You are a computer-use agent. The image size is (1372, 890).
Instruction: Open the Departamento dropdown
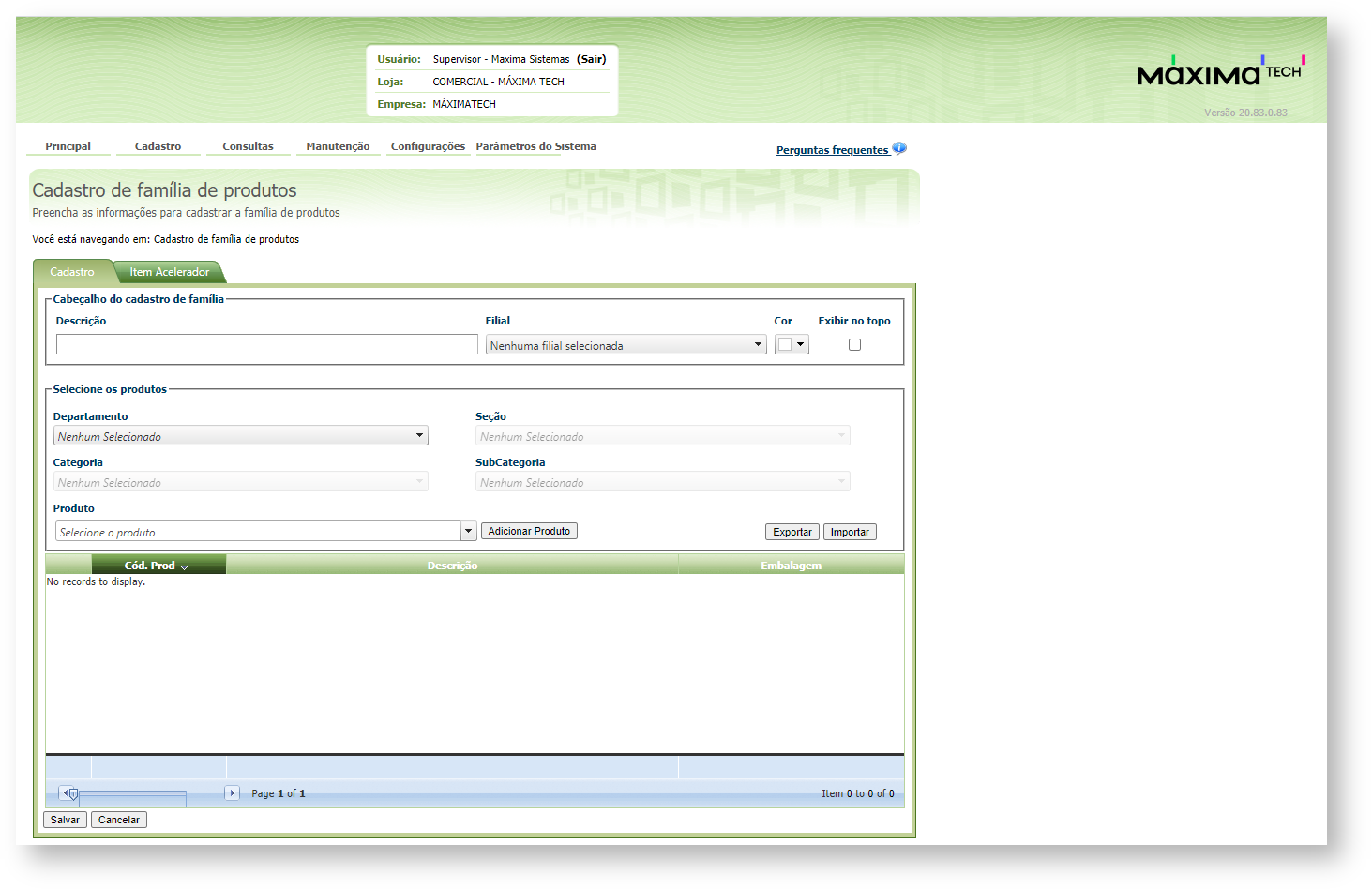pyautogui.click(x=241, y=436)
